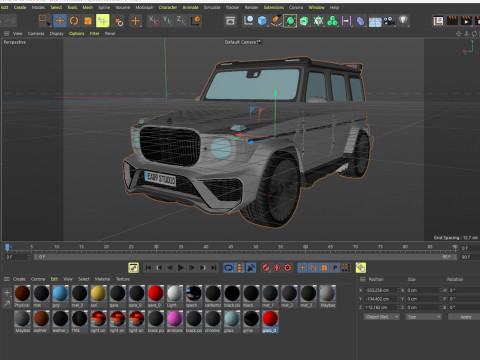Add a Camera object
This screenshot has height=360, width=480.
389,21
